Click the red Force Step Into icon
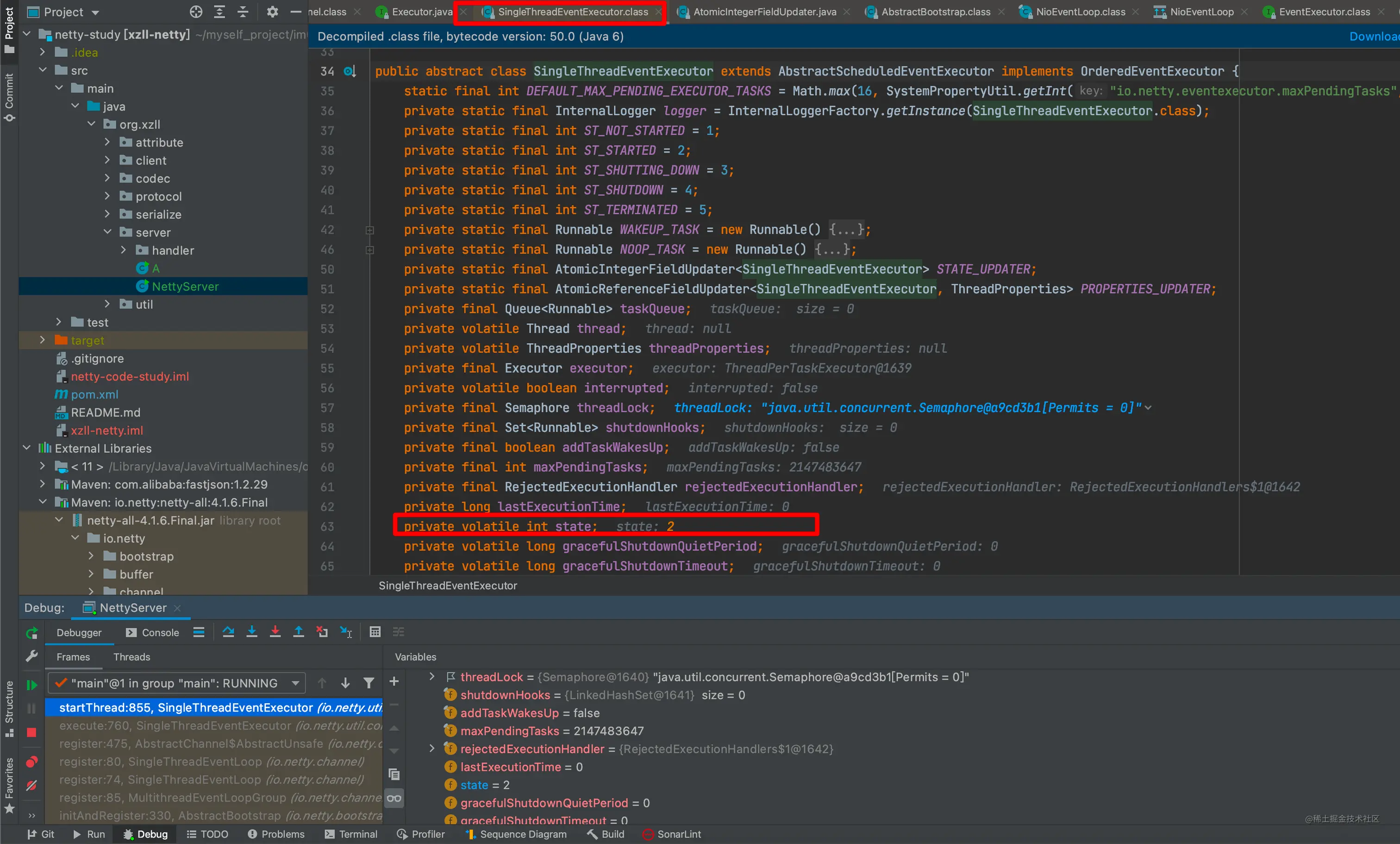The image size is (1400, 844). click(x=275, y=632)
